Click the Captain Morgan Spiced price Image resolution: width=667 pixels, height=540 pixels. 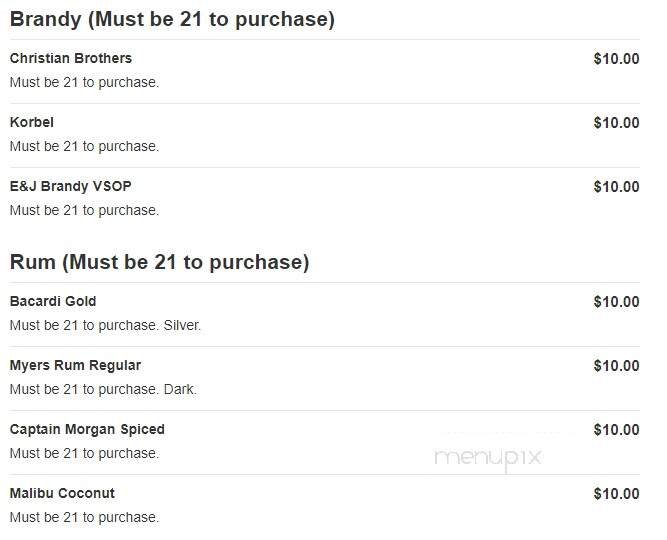[x=616, y=429]
